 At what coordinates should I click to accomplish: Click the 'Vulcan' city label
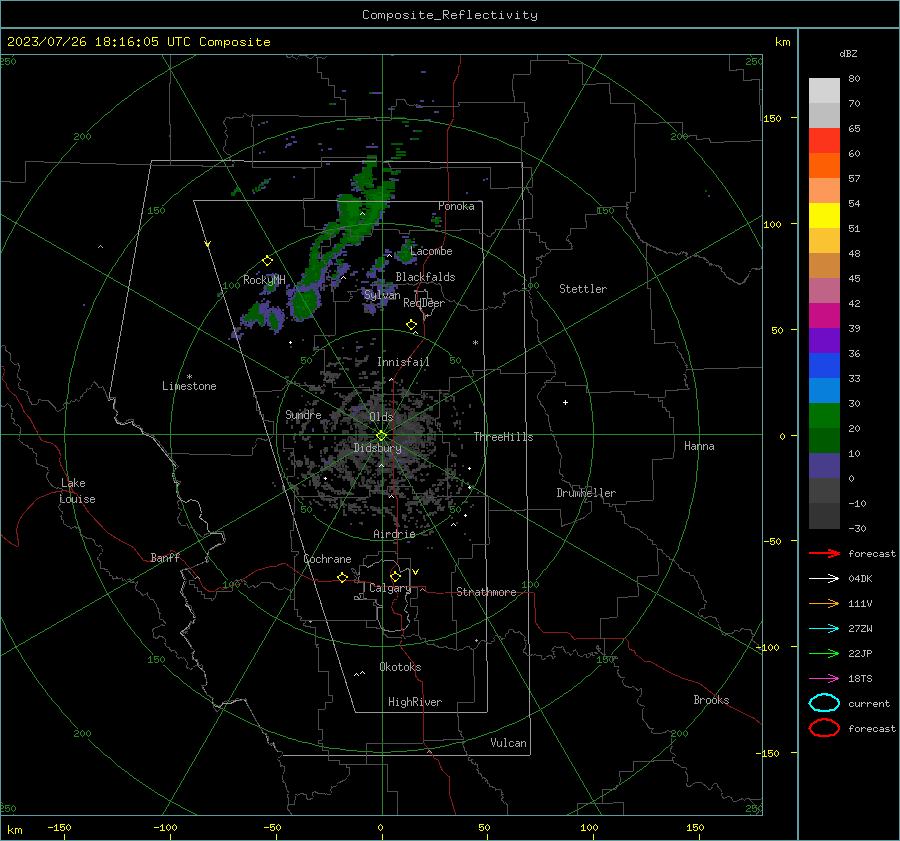point(508,743)
